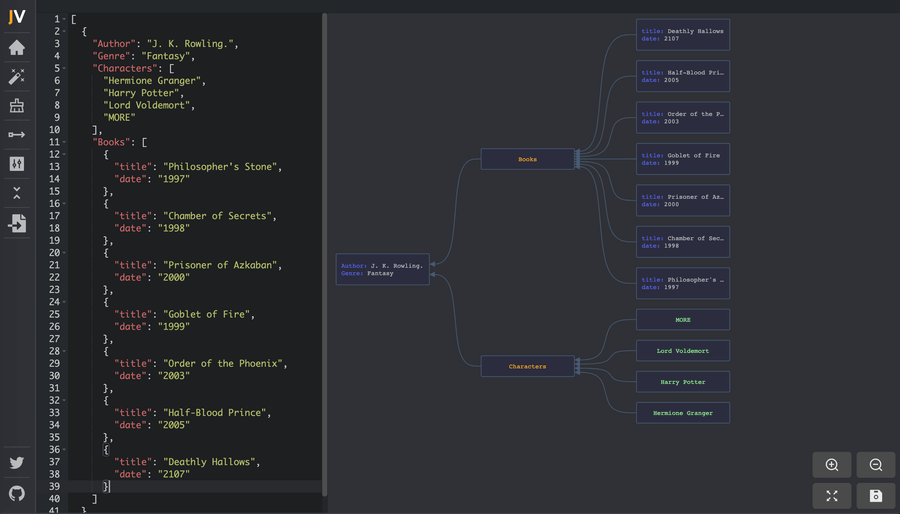
Task: Fold the code block at line 16
Action: 65,203
